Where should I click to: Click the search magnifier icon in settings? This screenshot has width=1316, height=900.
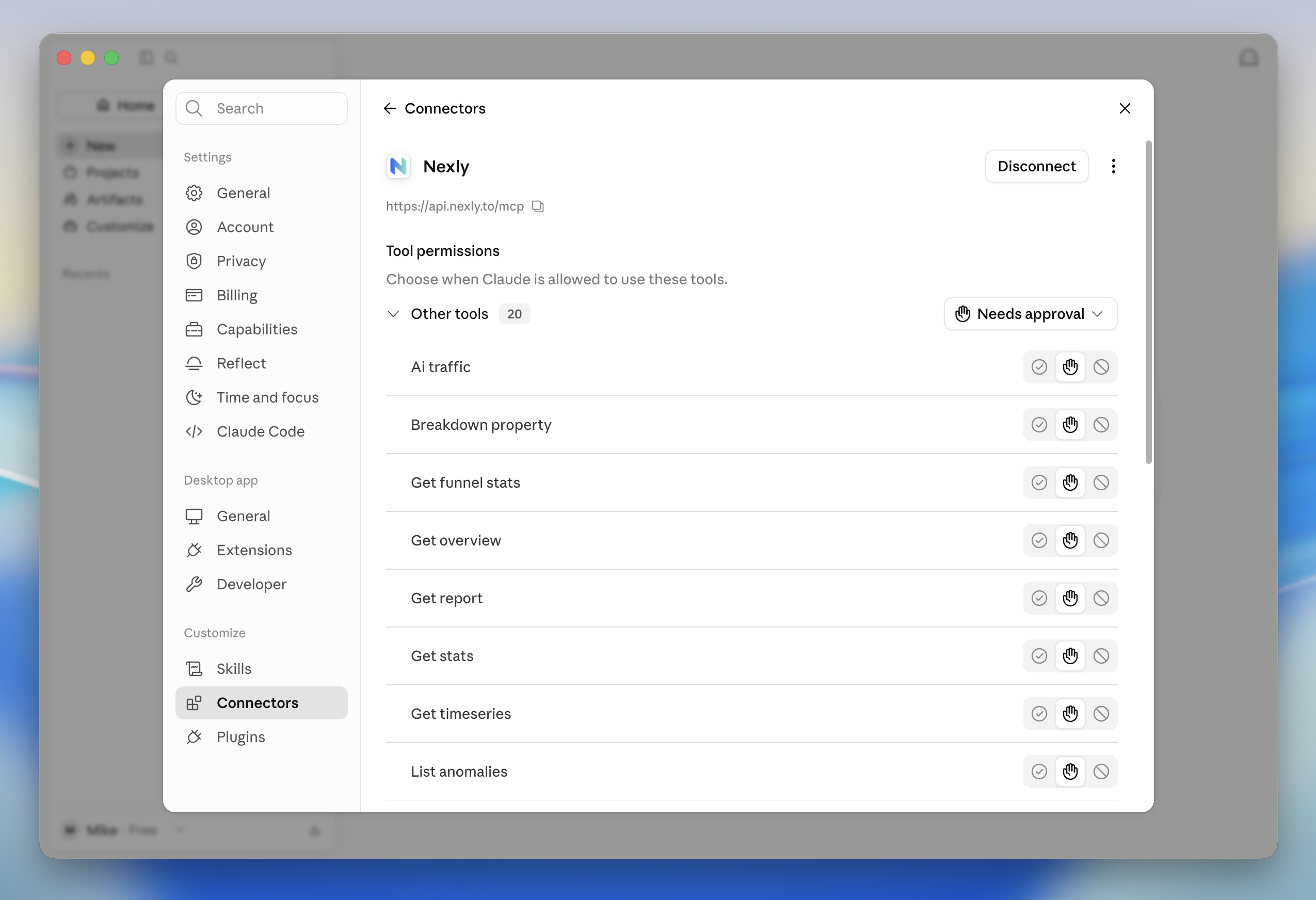(194, 108)
